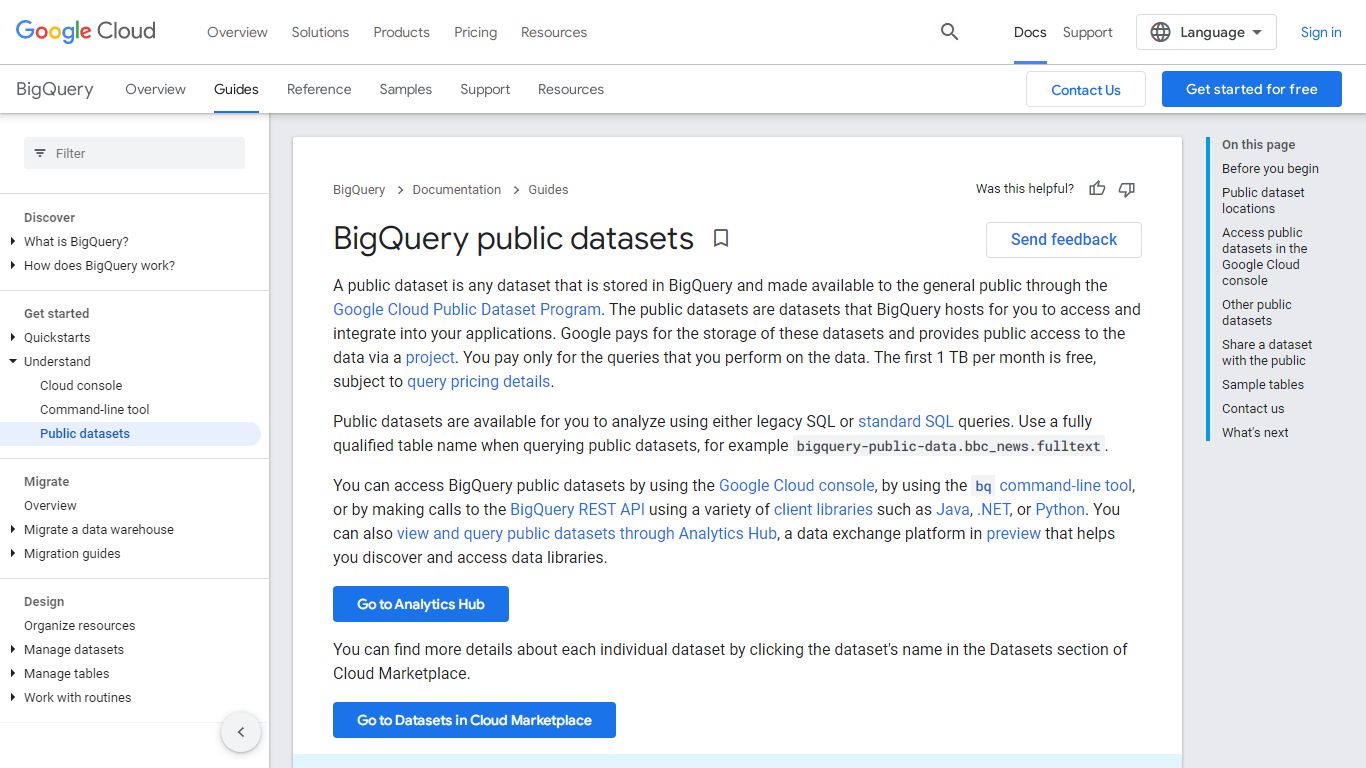Open the BigQuery REST API link
The image size is (1366, 768).
coord(577,509)
